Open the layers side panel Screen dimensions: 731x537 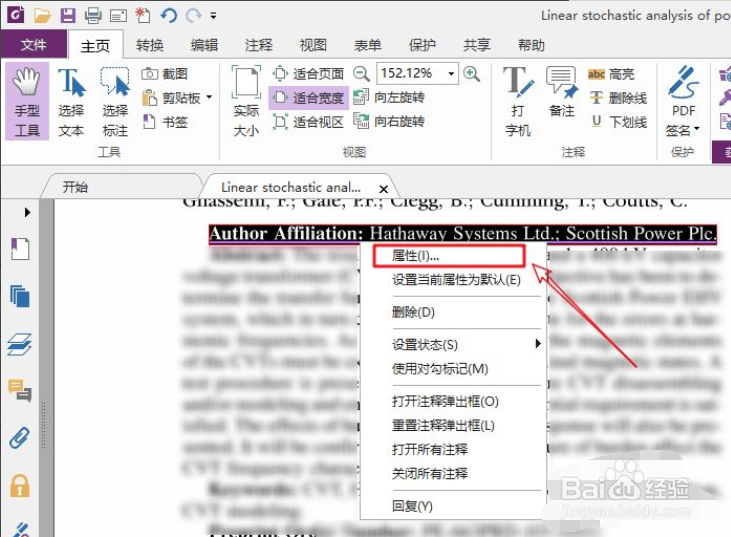pos(20,344)
